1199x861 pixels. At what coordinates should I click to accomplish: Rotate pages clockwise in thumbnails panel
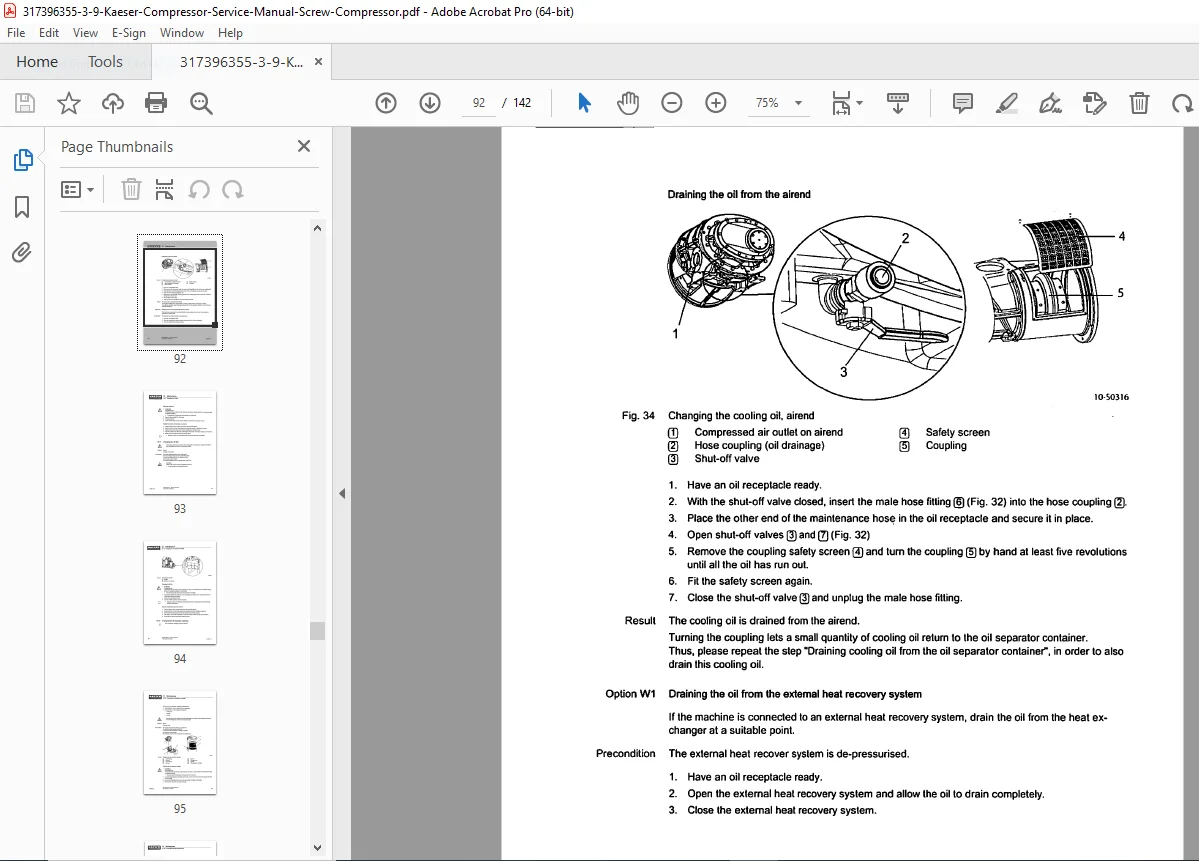(232, 190)
